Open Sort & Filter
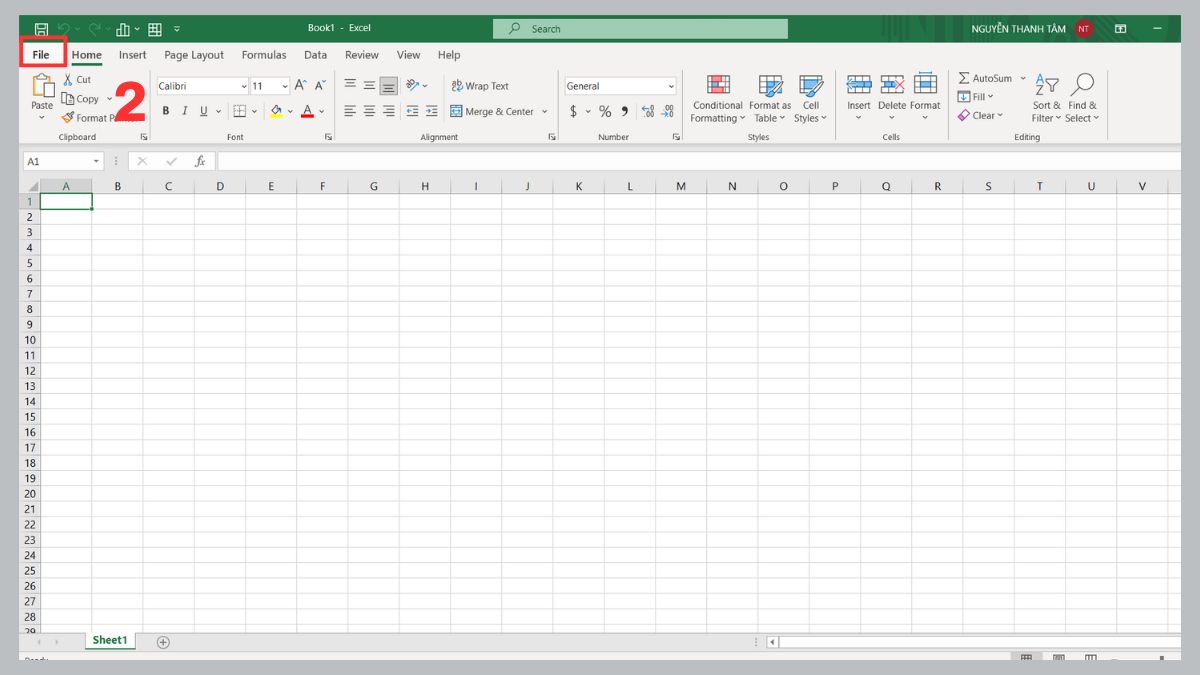1200x675 pixels. coord(1047,99)
